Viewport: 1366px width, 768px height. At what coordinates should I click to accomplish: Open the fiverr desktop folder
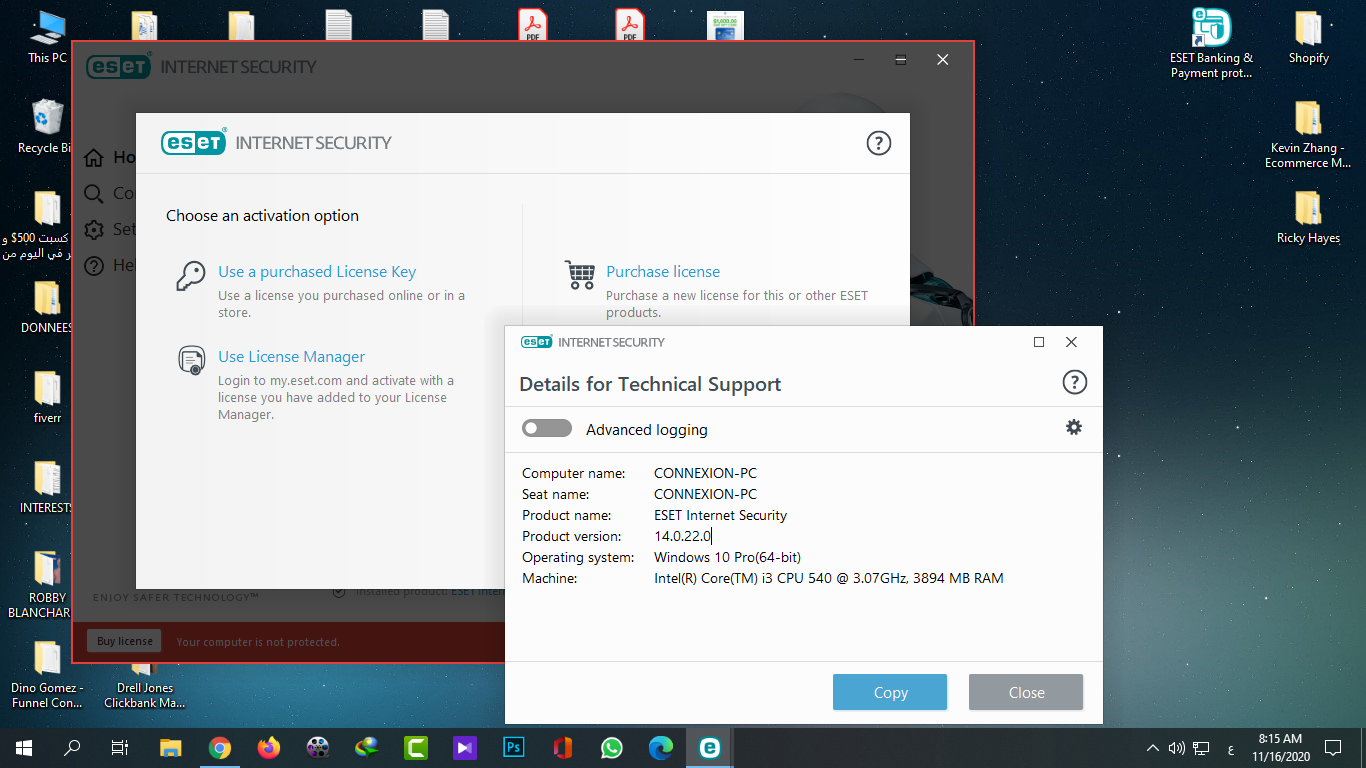point(47,397)
